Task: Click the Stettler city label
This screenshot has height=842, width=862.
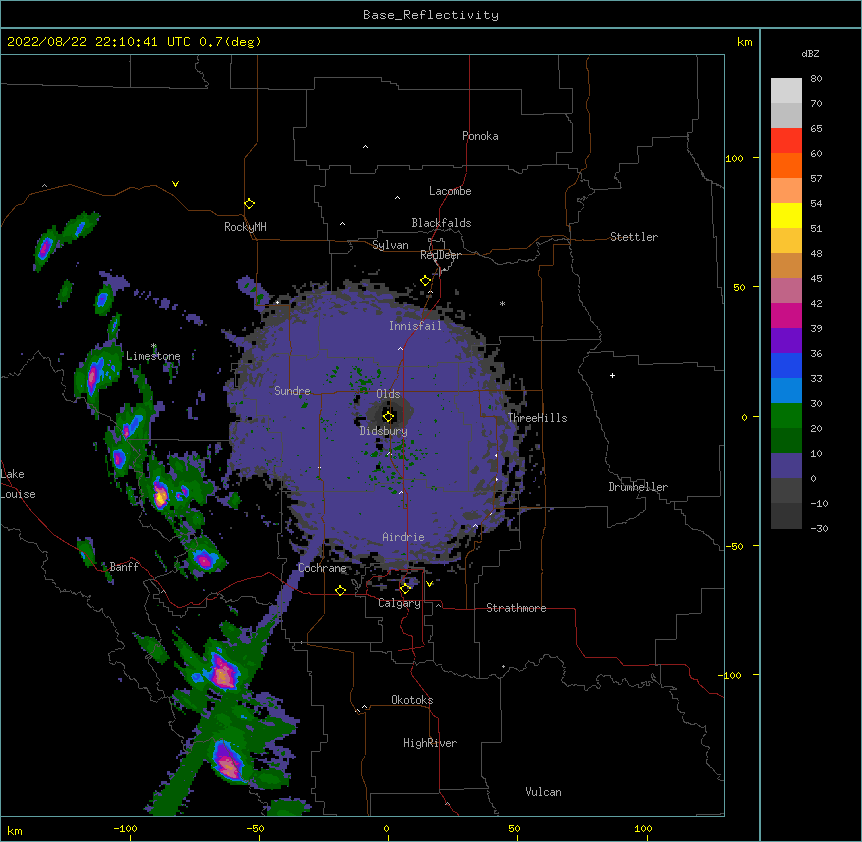Action: [634, 237]
